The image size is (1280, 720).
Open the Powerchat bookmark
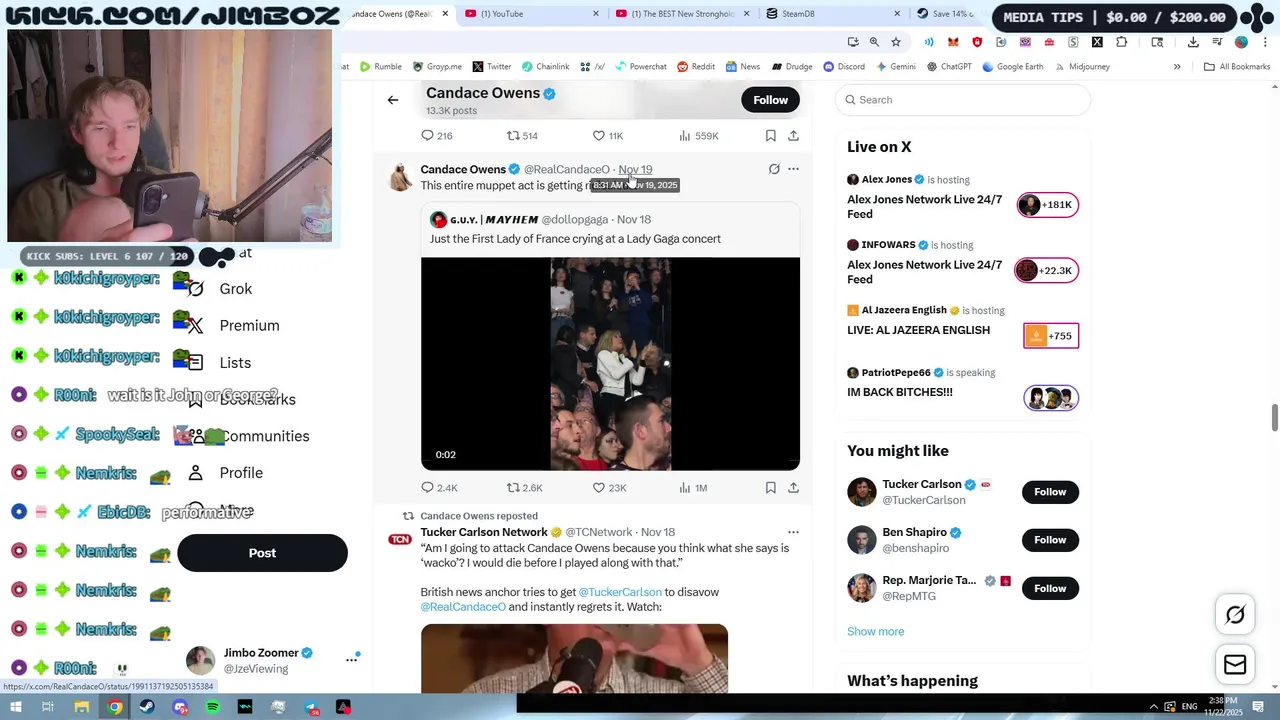coord(640,67)
